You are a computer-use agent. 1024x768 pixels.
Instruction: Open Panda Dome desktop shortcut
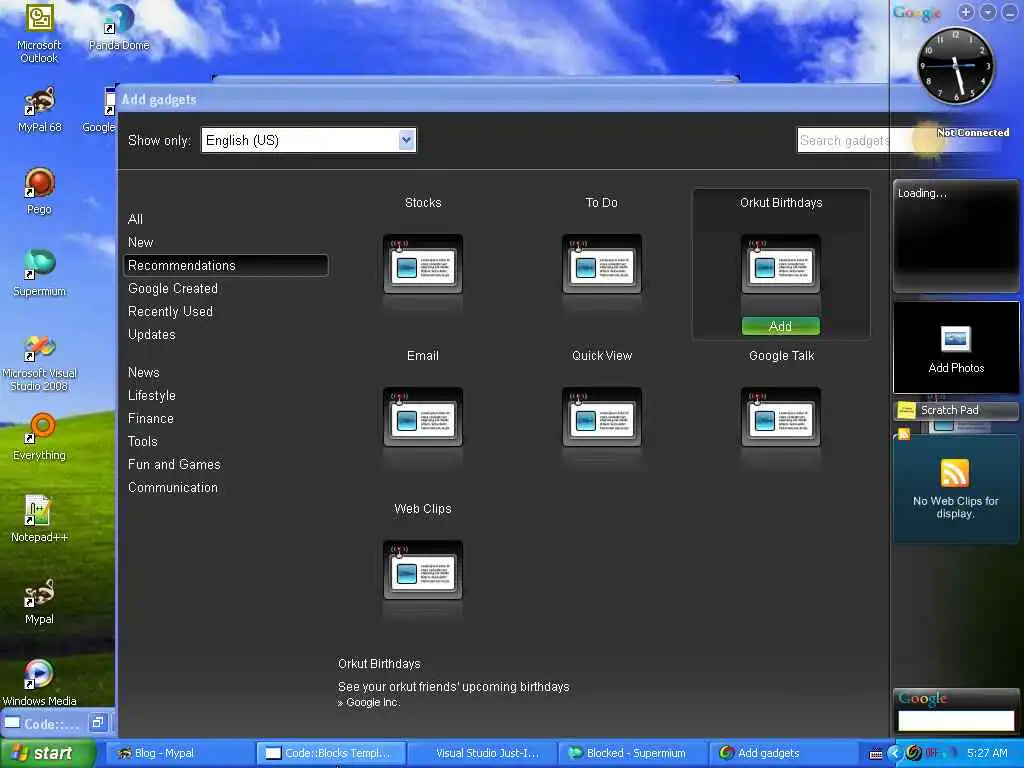[x=119, y=27]
